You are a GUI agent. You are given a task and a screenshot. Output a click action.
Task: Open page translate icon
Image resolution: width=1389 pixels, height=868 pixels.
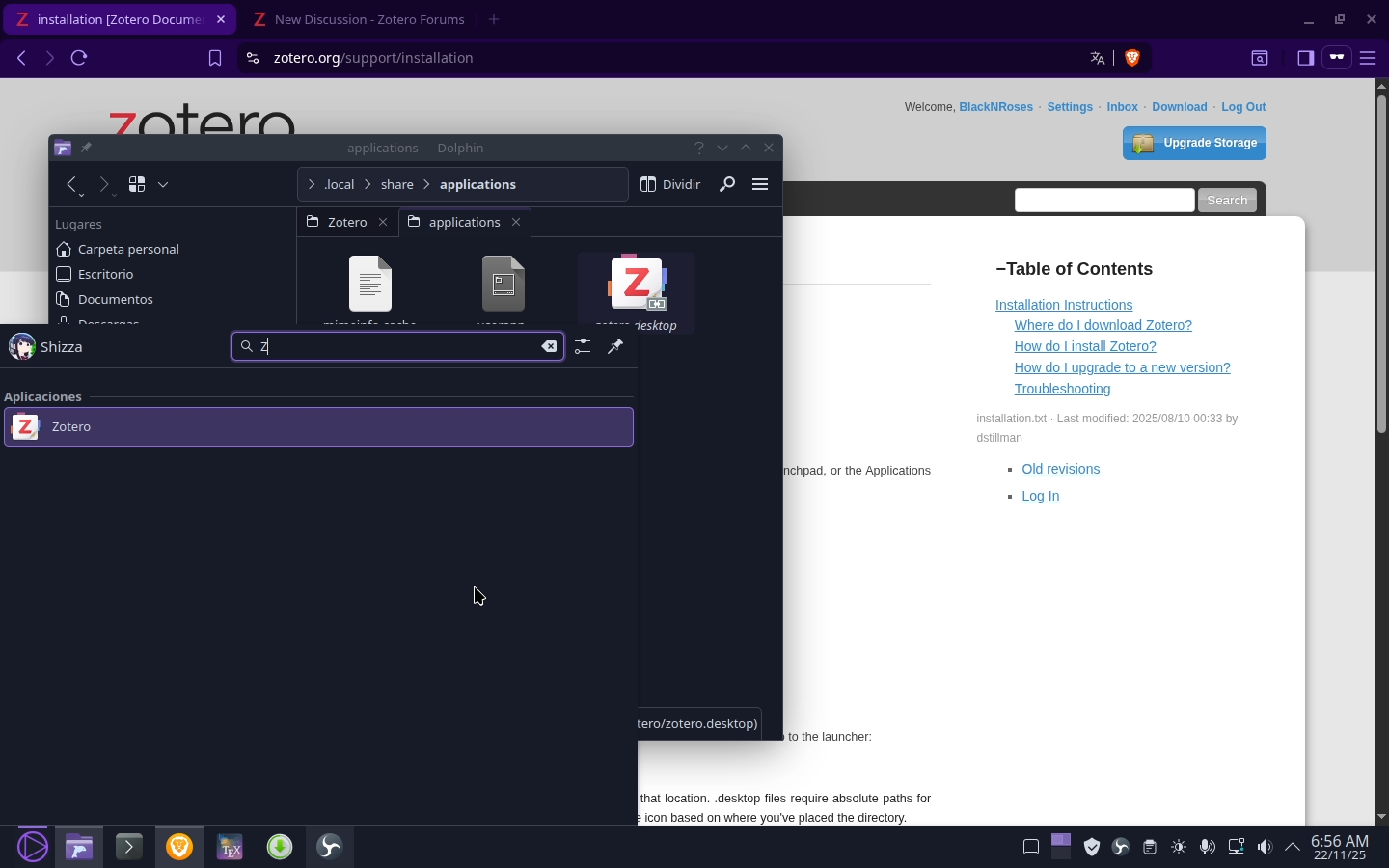1098,59
